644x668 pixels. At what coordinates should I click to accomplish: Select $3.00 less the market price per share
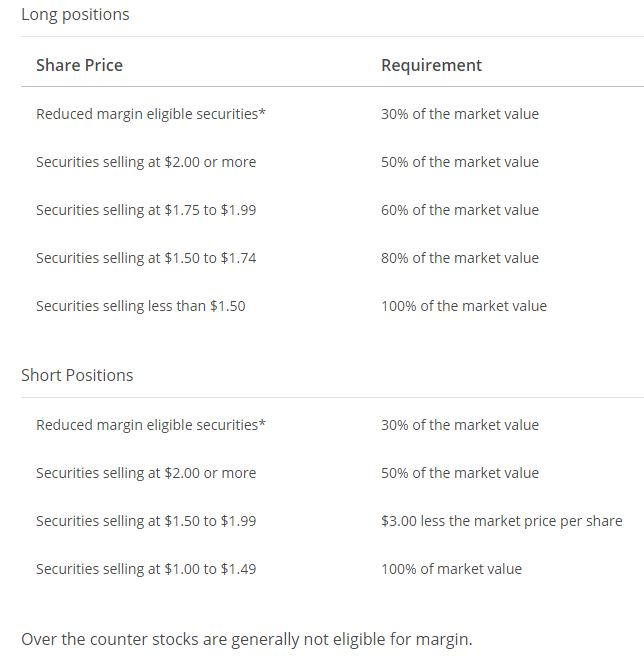click(501, 521)
